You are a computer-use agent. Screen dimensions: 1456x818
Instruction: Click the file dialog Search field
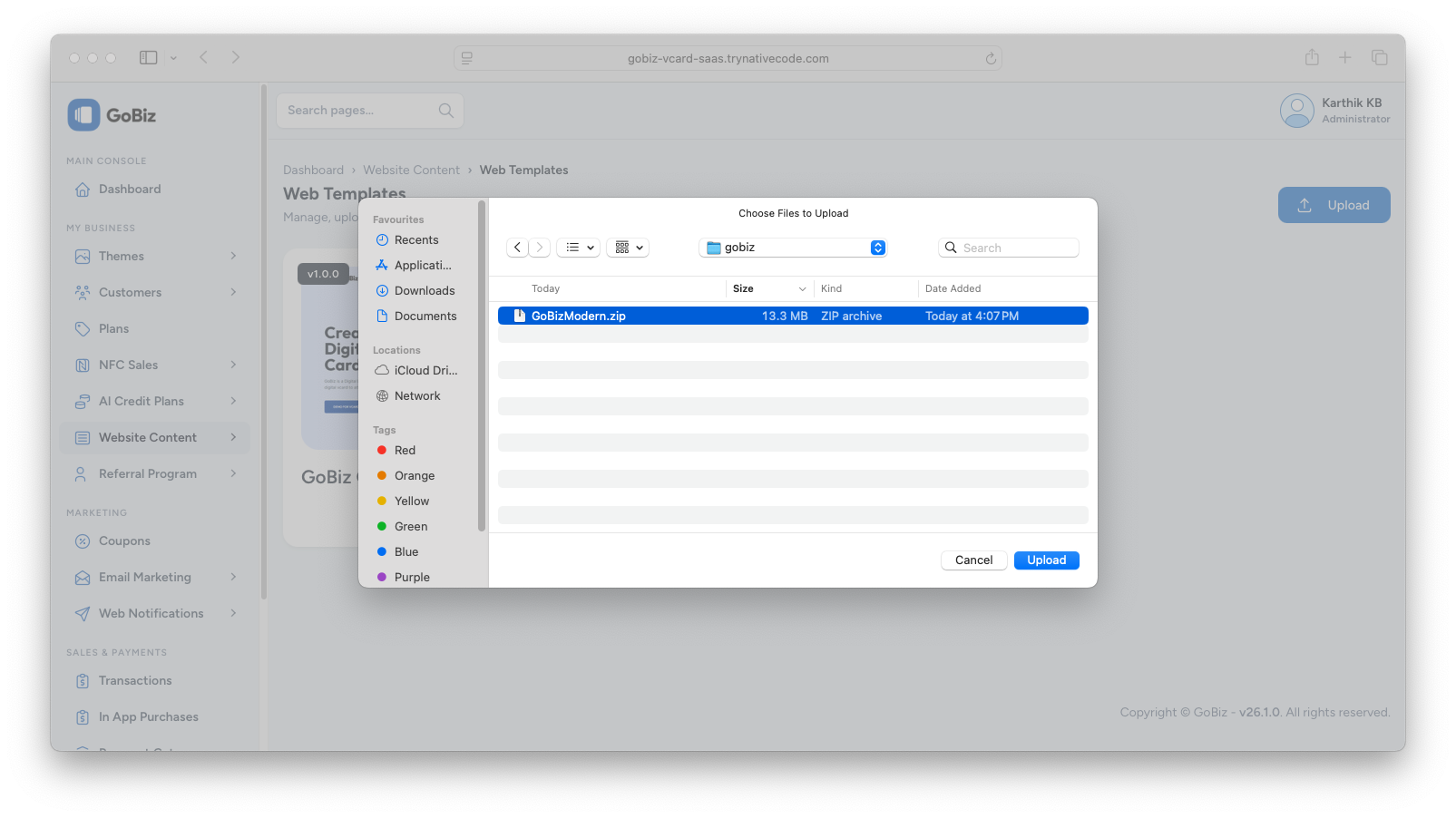(x=1009, y=248)
